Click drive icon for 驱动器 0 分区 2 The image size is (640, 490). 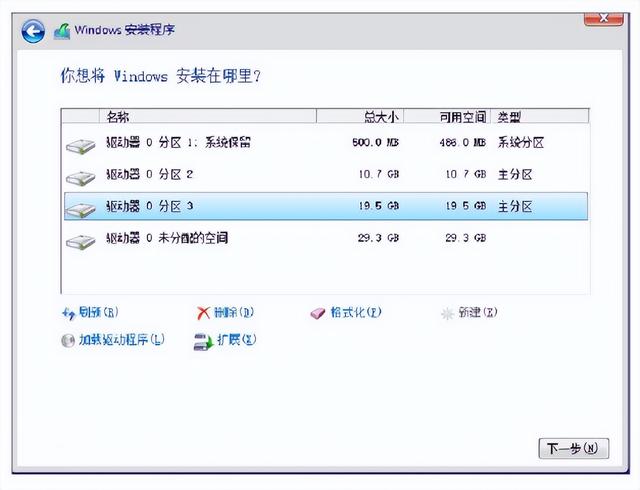point(80,178)
